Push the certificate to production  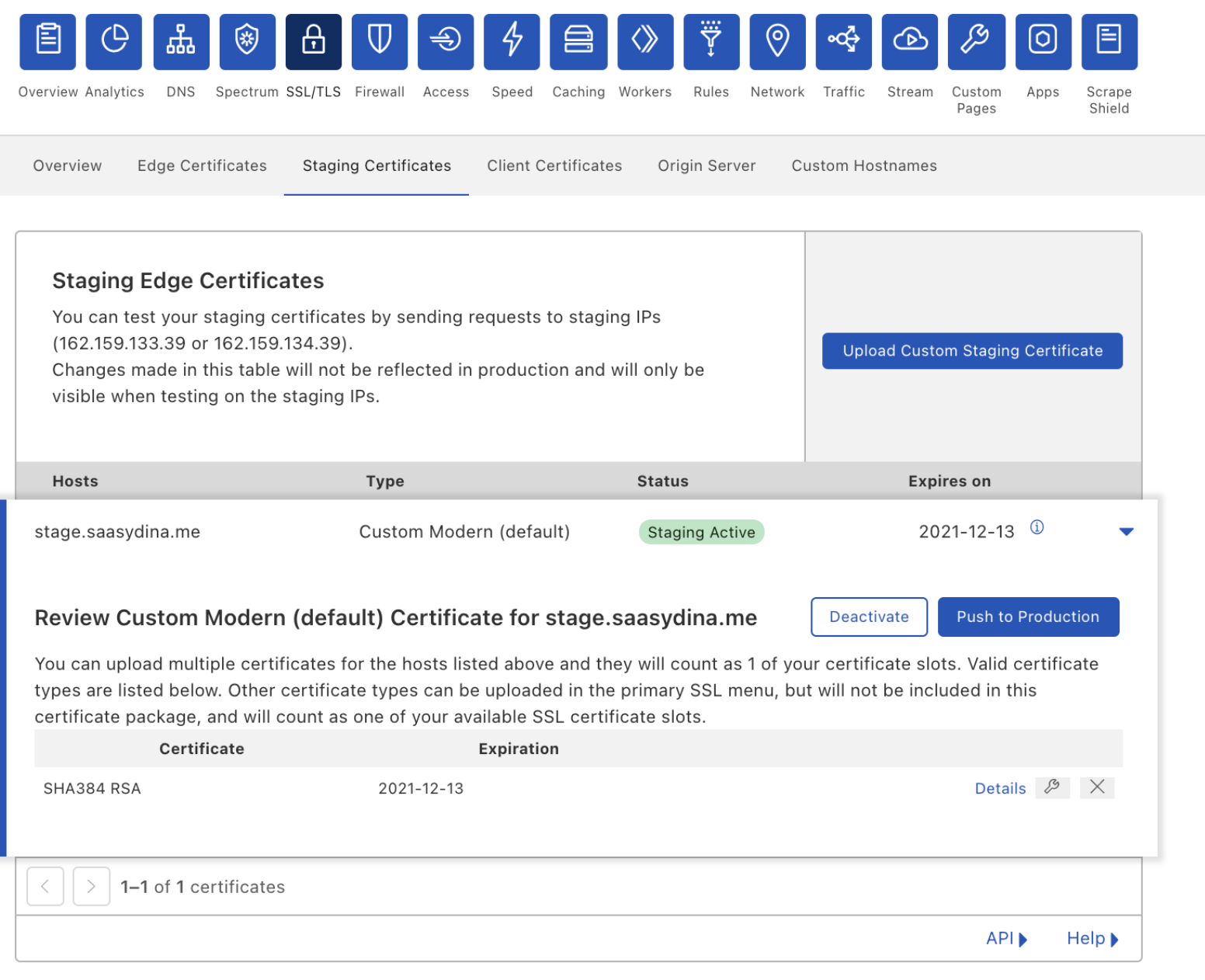click(x=1027, y=617)
